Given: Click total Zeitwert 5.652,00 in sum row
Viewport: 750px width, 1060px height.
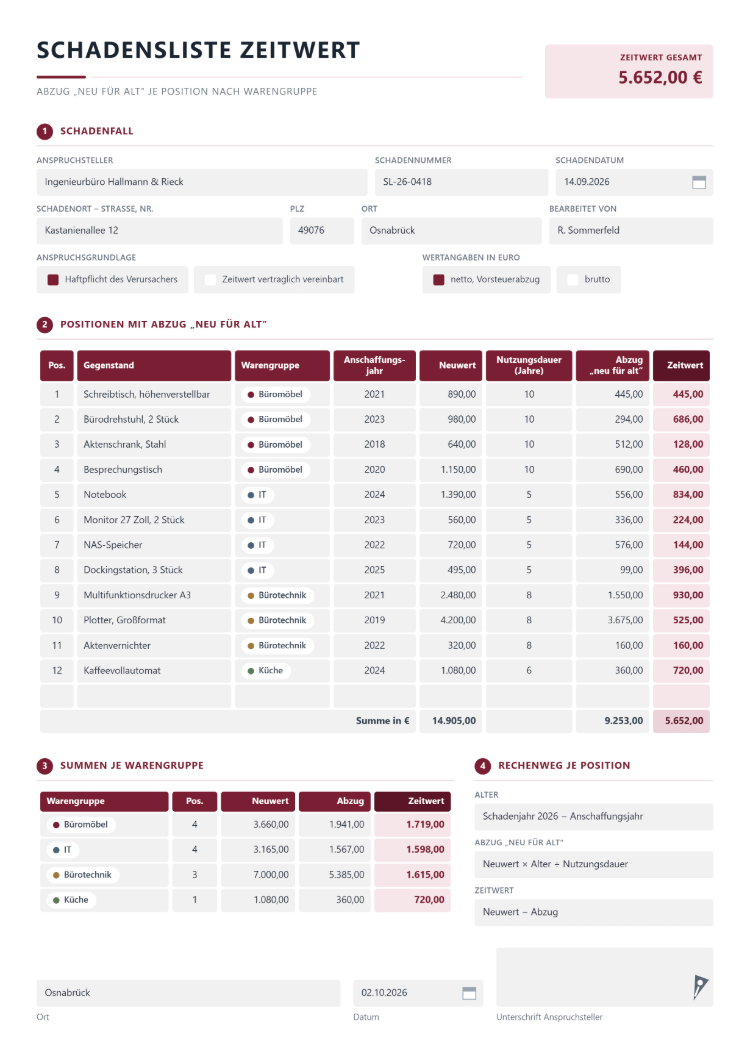Looking at the screenshot, I should [681, 721].
